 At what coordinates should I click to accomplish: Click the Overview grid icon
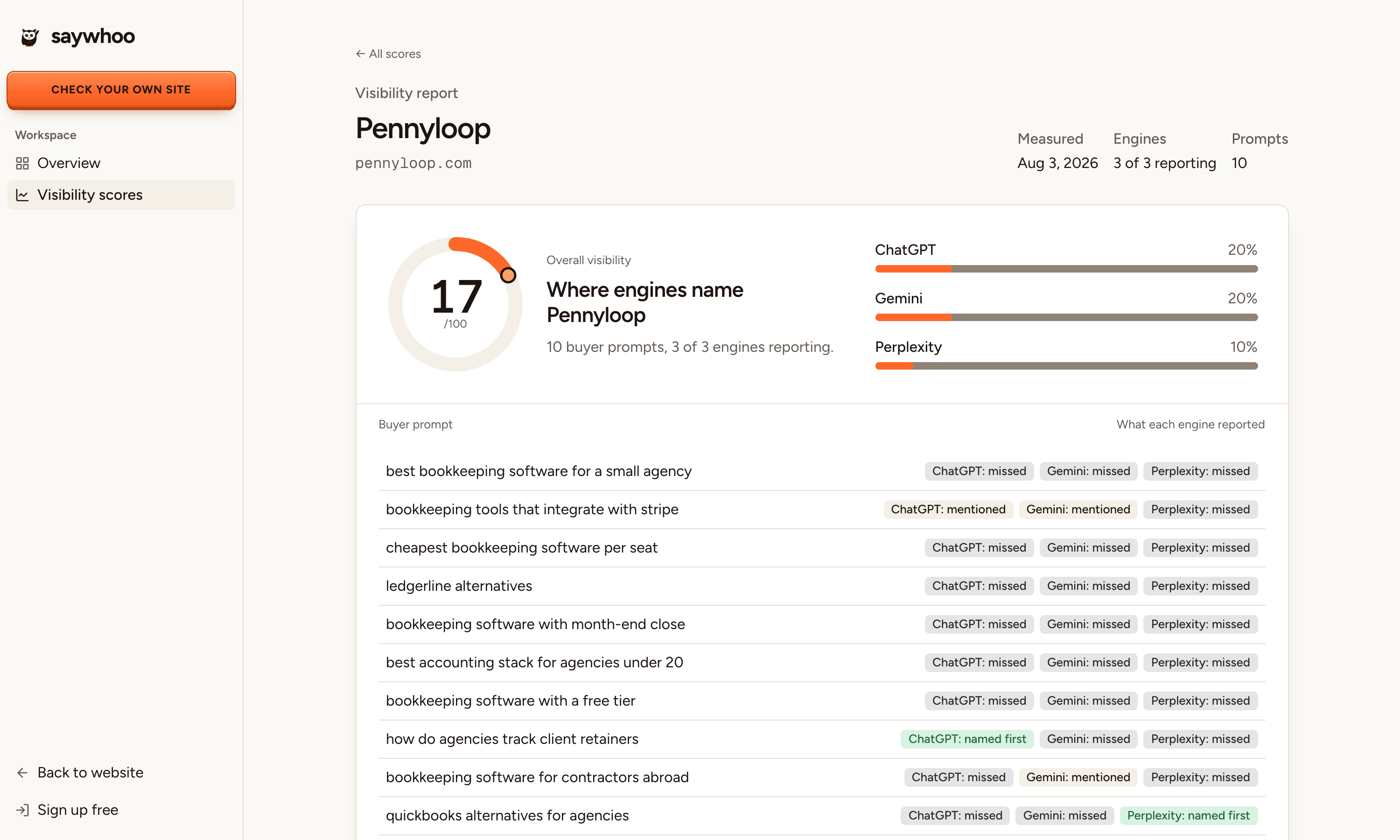click(x=22, y=164)
